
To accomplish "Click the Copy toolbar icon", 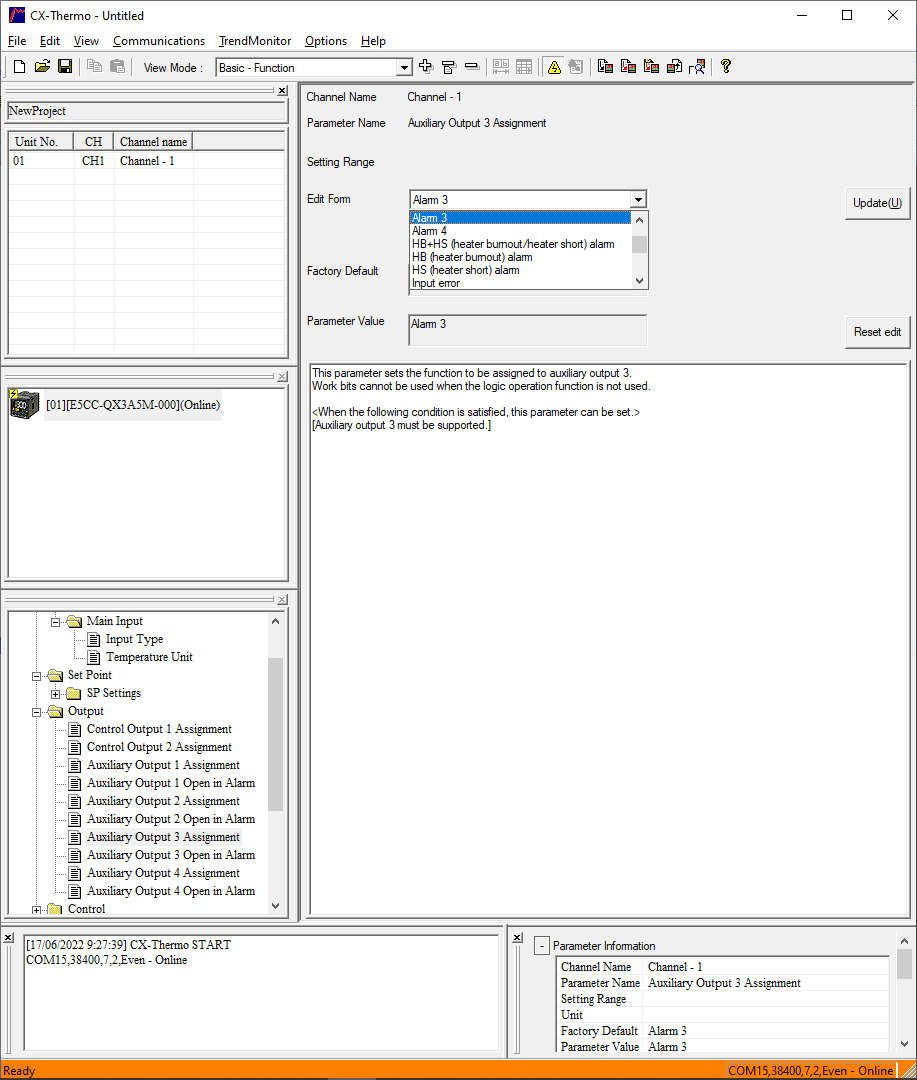I will pos(94,67).
